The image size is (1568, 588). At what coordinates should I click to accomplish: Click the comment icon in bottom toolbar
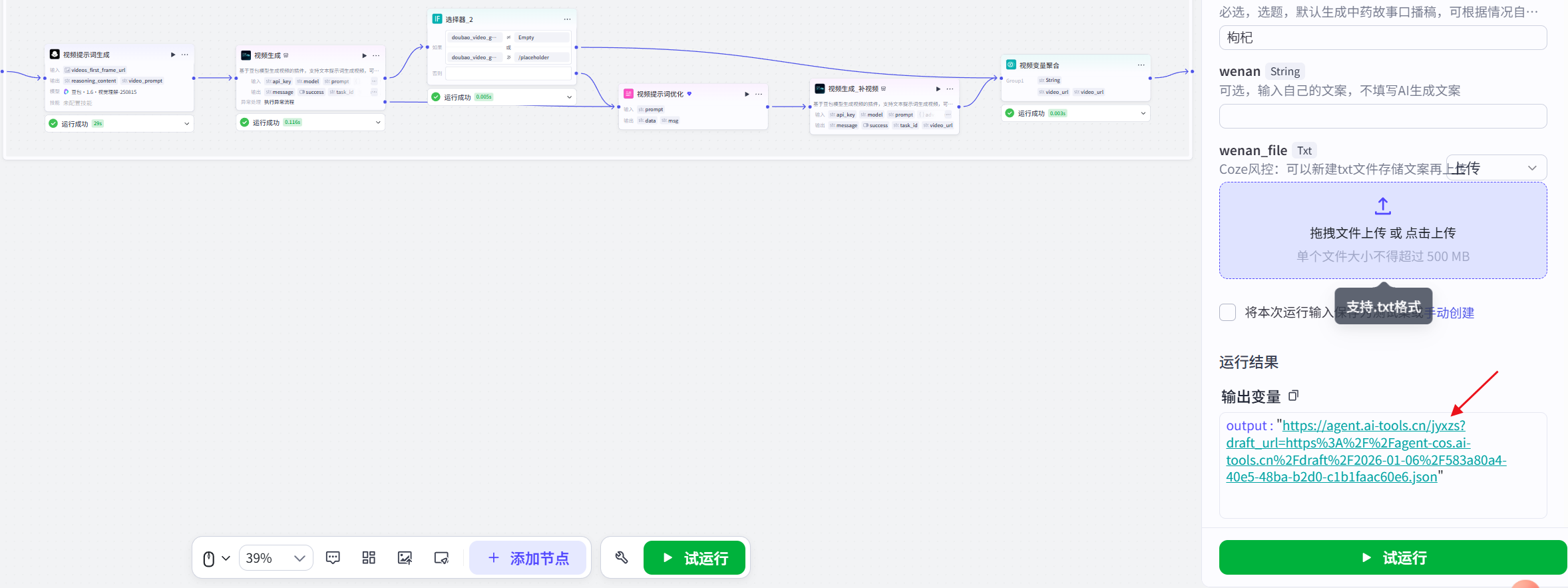333,558
